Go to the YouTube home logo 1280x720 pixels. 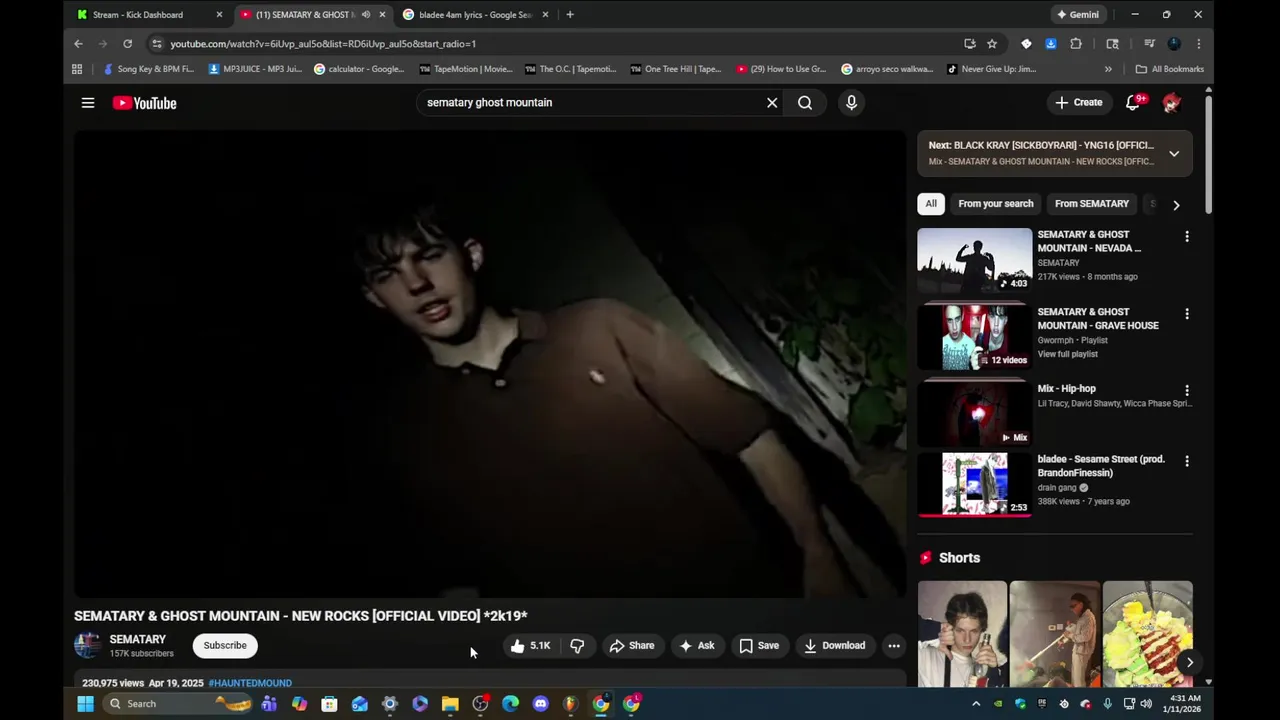pos(144,103)
